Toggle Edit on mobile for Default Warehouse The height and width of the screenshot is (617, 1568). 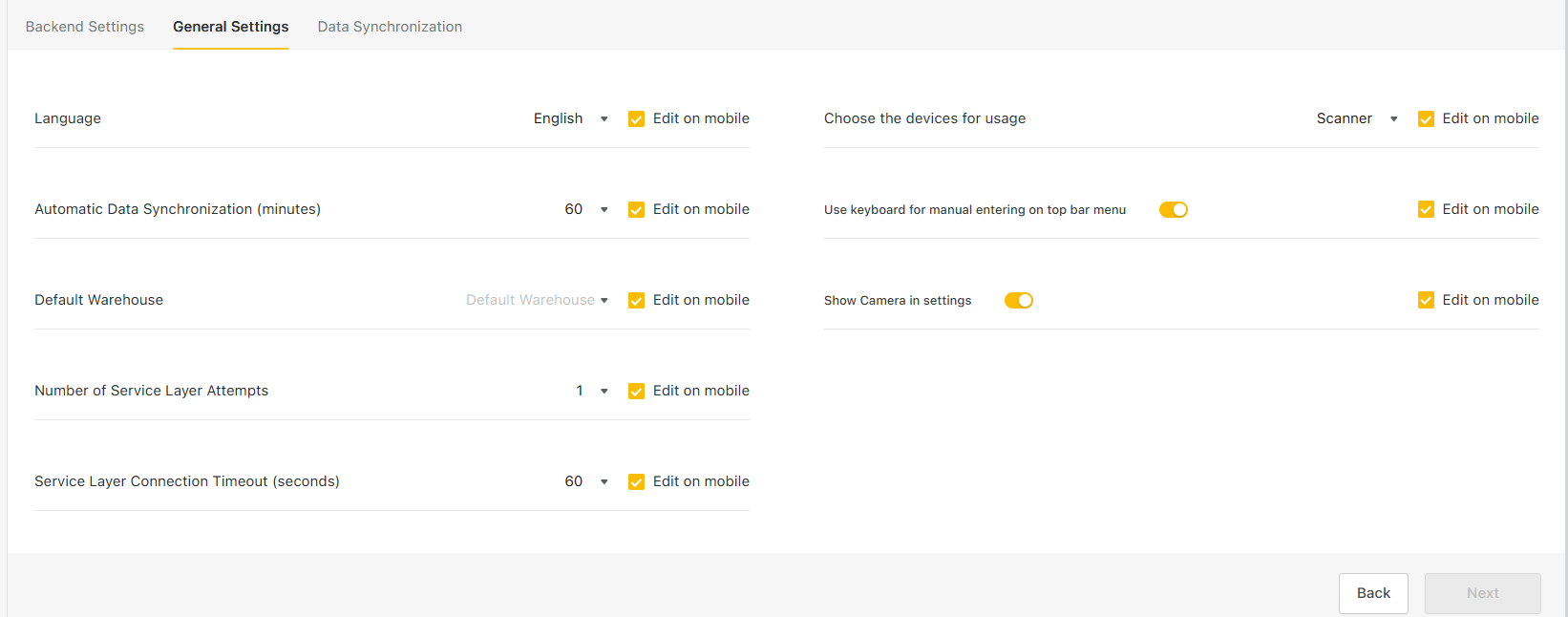pyautogui.click(x=636, y=301)
